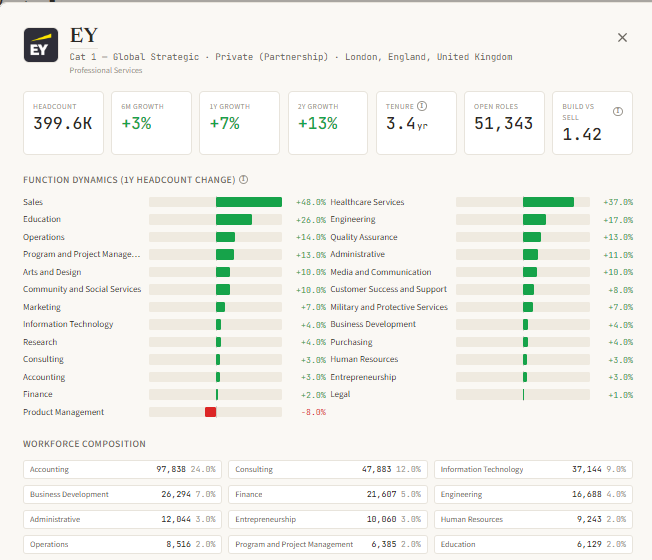Click the Healthcare Services green bar
This screenshot has width=652, height=560.
(548, 202)
